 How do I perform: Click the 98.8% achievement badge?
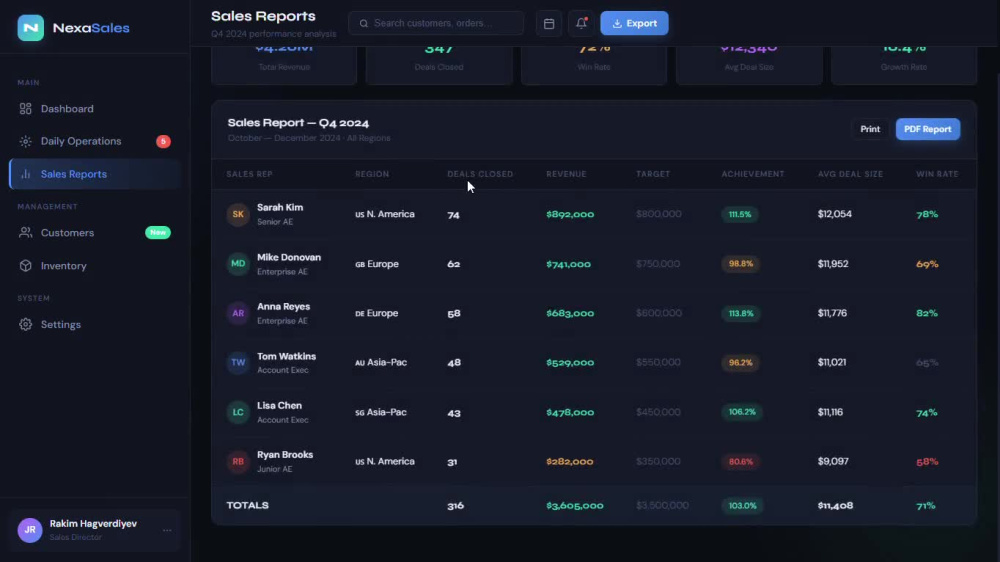click(x=740, y=263)
